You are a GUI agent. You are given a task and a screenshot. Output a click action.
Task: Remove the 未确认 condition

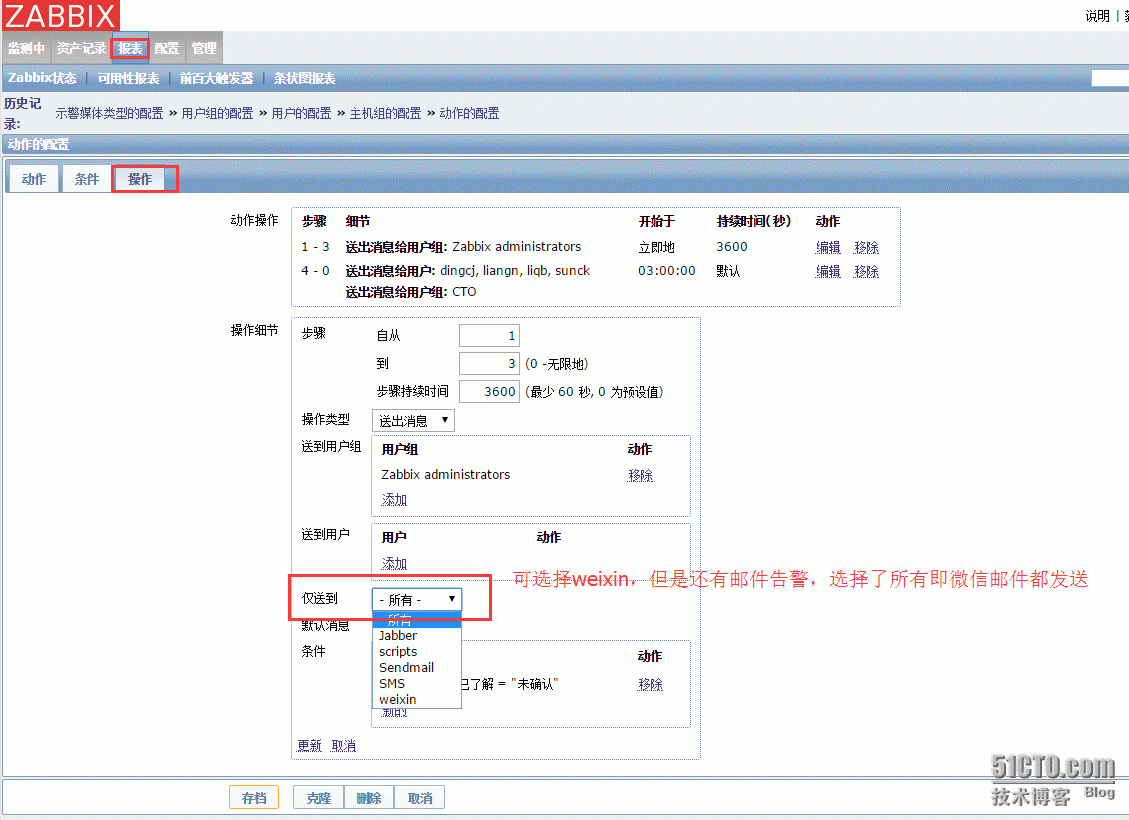click(x=650, y=684)
